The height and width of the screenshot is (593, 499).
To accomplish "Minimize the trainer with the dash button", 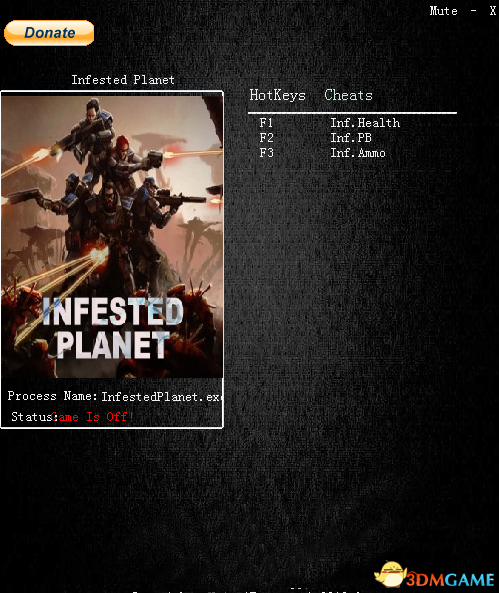I will pos(474,11).
